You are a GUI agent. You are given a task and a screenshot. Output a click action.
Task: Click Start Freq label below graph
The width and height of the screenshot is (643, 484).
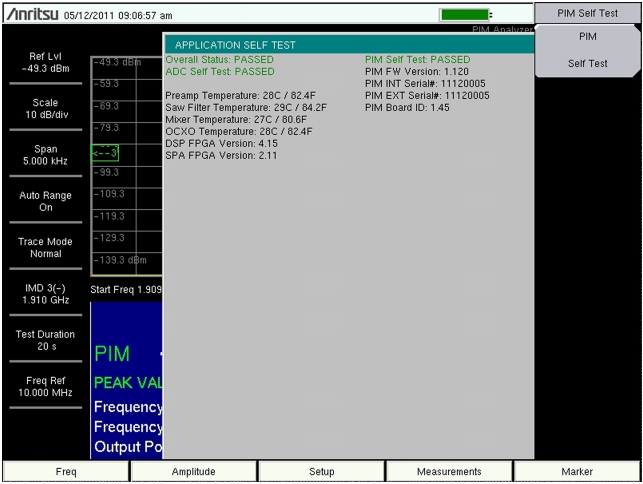(x=126, y=290)
